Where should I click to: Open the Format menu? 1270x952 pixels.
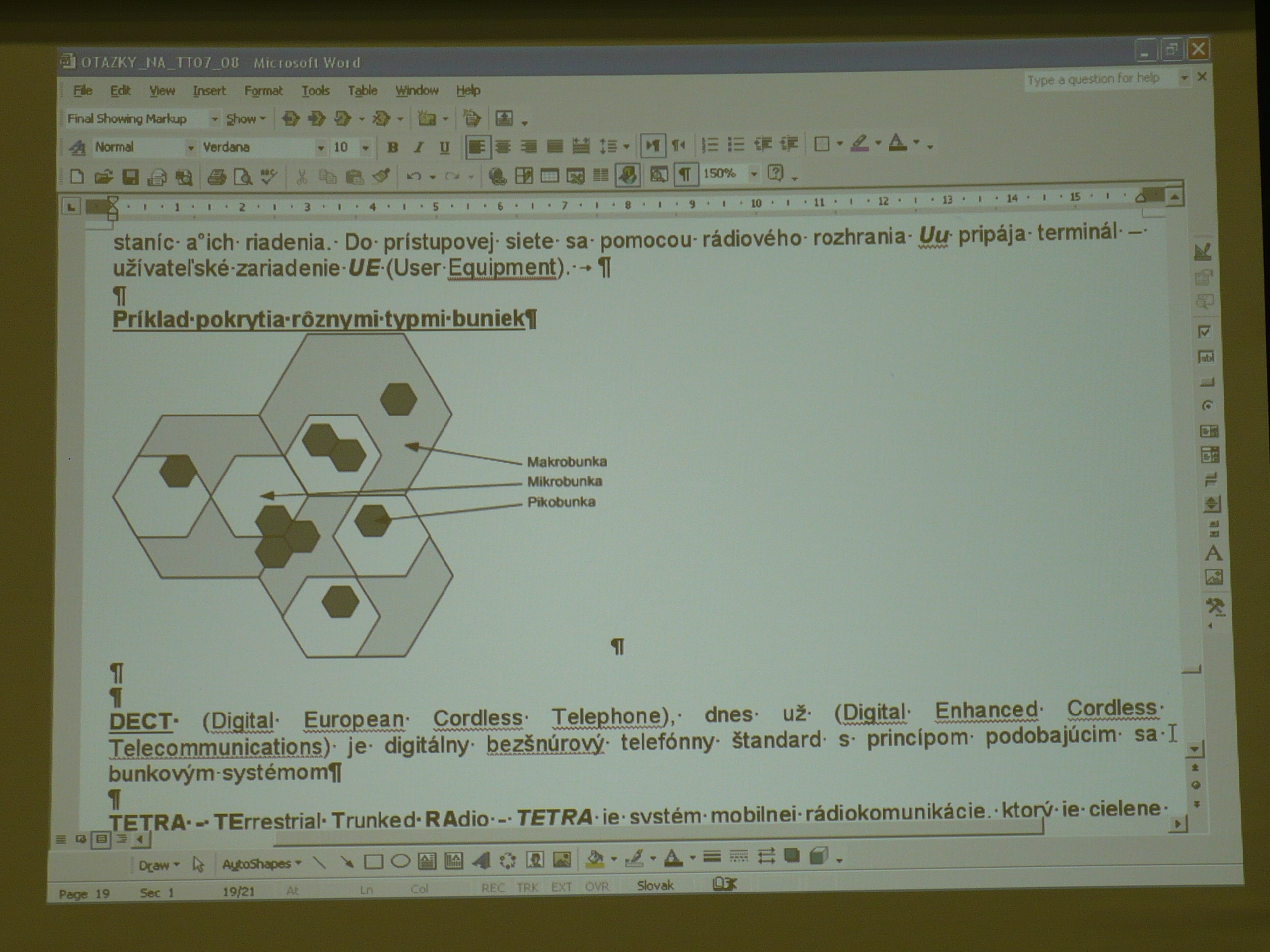(x=263, y=91)
